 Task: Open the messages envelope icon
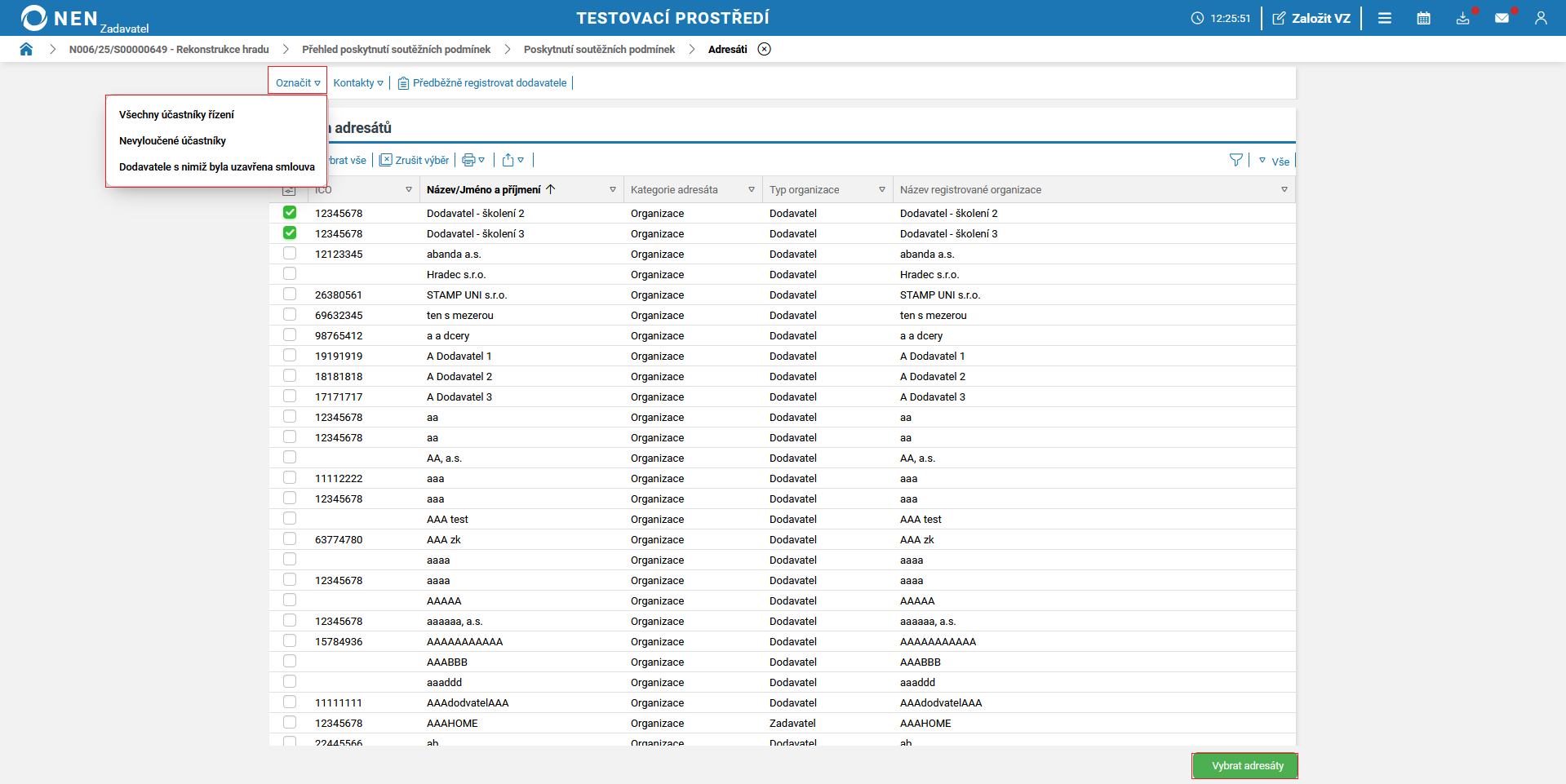[1502, 18]
